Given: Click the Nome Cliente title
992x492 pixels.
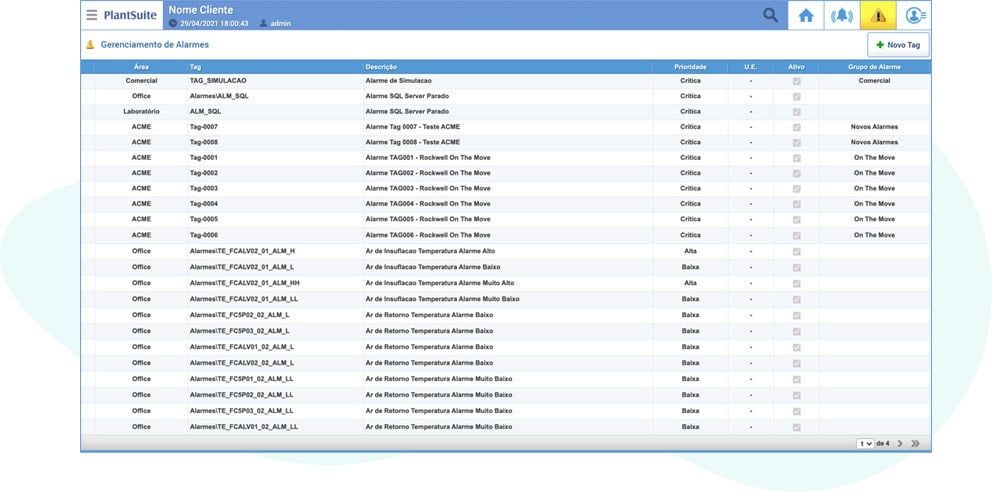Looking at the screenshot, I should coord(201,10).
